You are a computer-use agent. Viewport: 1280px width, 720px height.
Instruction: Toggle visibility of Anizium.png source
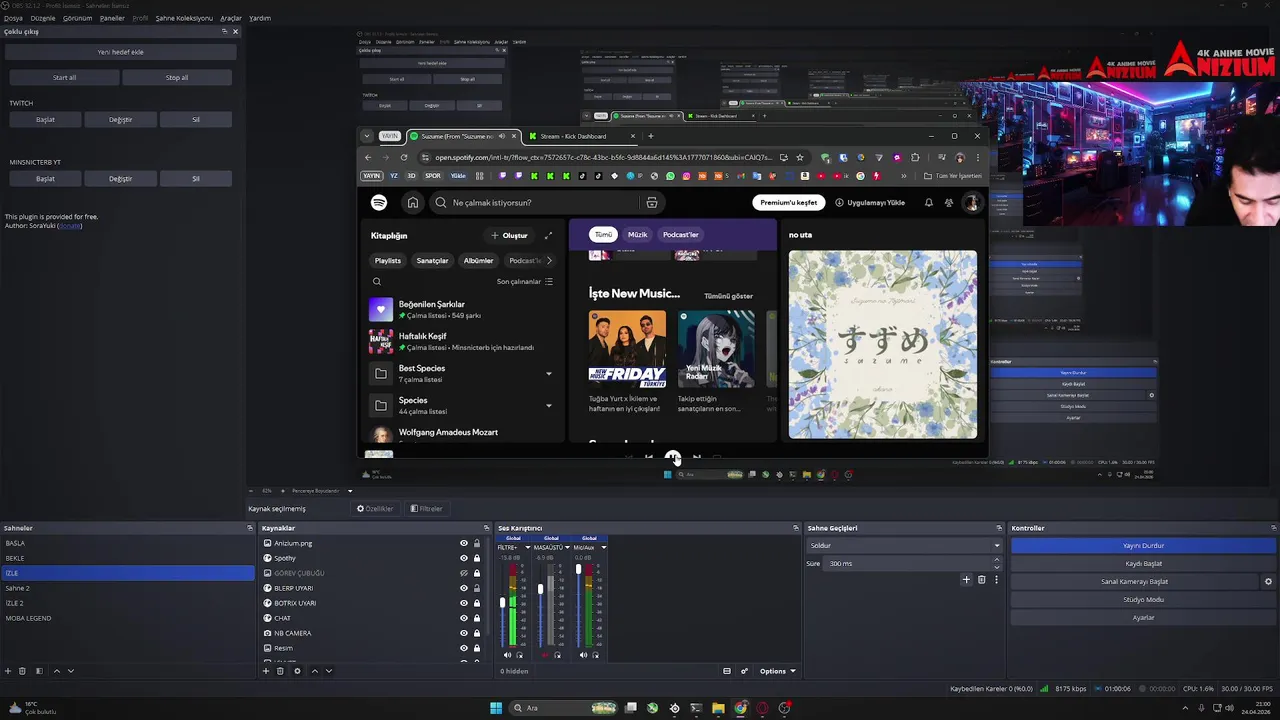point(463,543)
